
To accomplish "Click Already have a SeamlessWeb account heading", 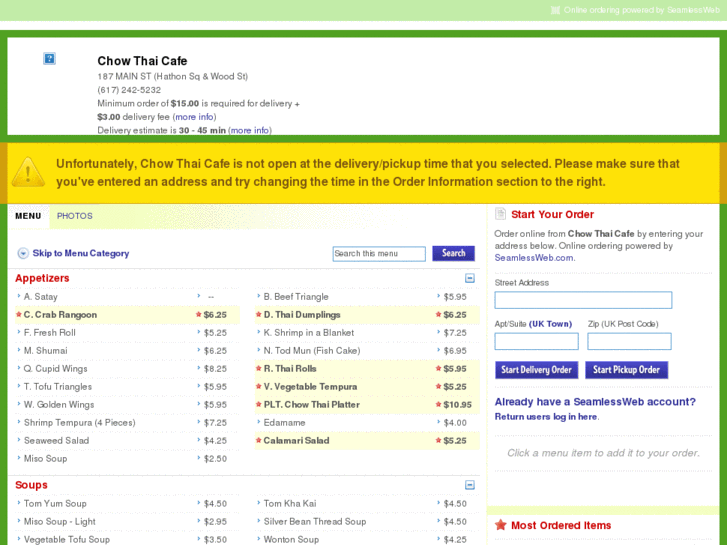I will [x=595, y=402].
